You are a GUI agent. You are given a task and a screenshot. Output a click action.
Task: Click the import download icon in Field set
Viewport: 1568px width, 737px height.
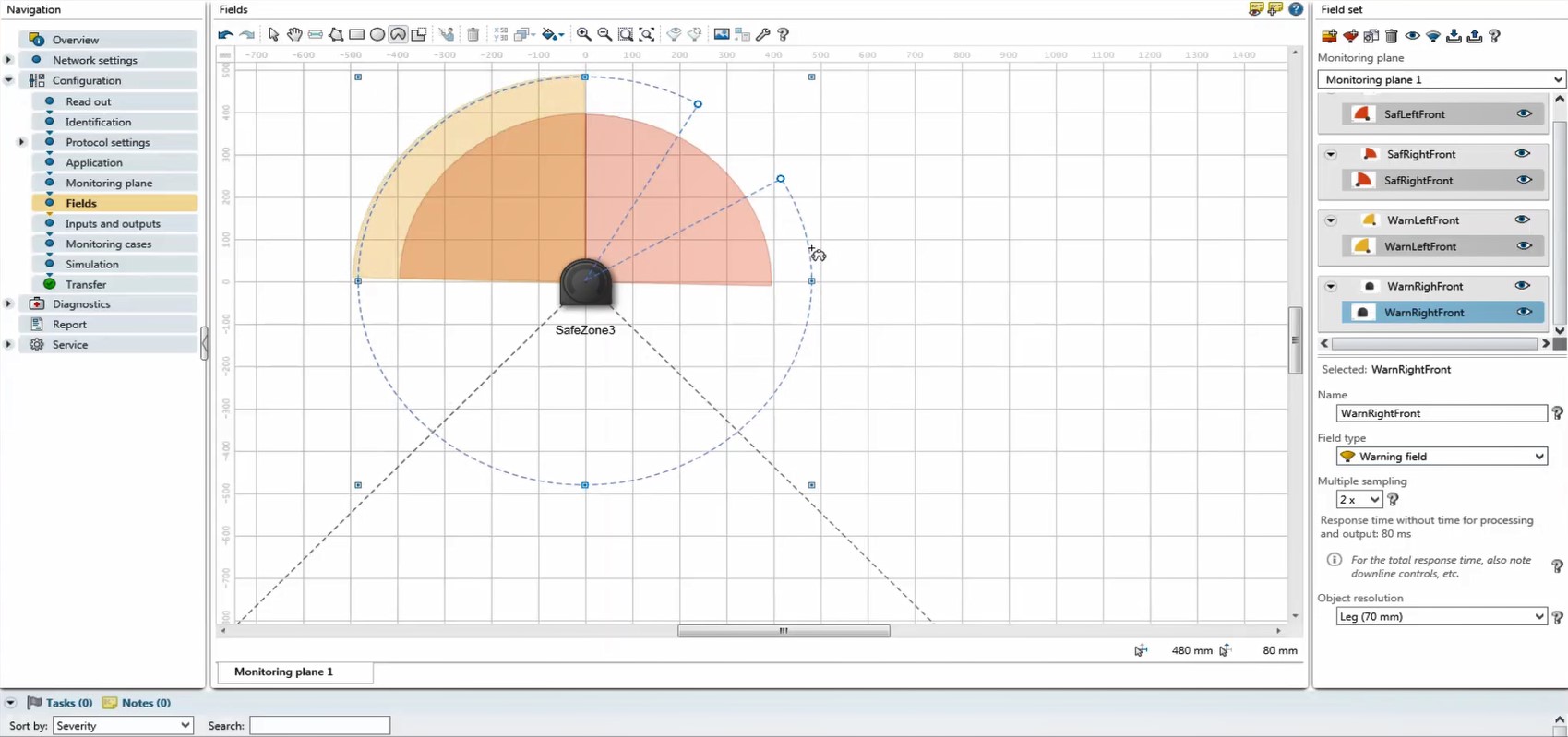pyautogui.click(x=1454, y=36)
